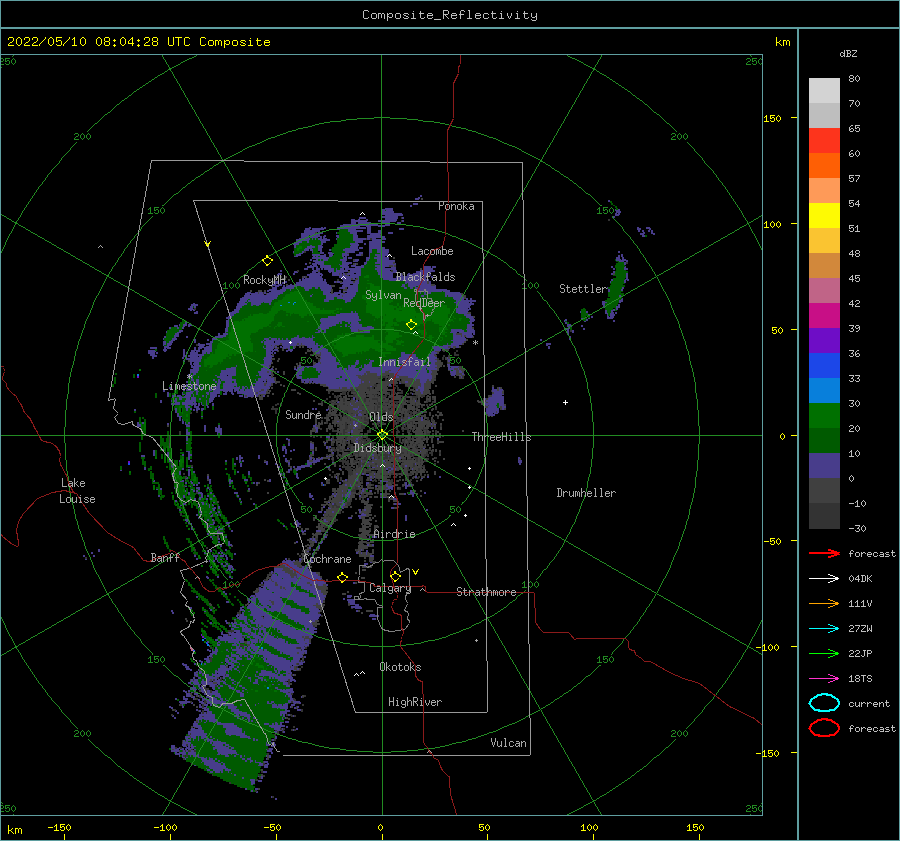Pick the indigo 0-10 dBZ swatch
The height and width of the screenshot is (841, 900).
pos(824,466)
